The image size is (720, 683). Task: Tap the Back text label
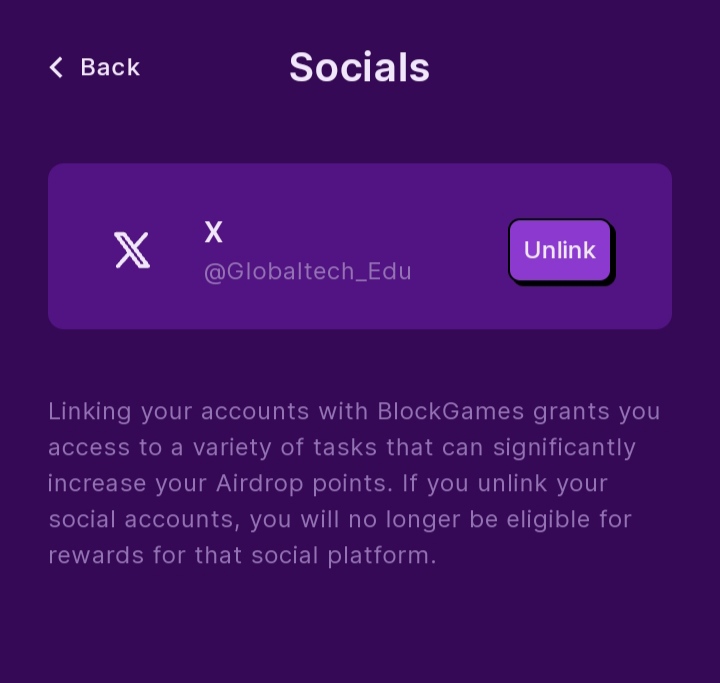[110, 67]
